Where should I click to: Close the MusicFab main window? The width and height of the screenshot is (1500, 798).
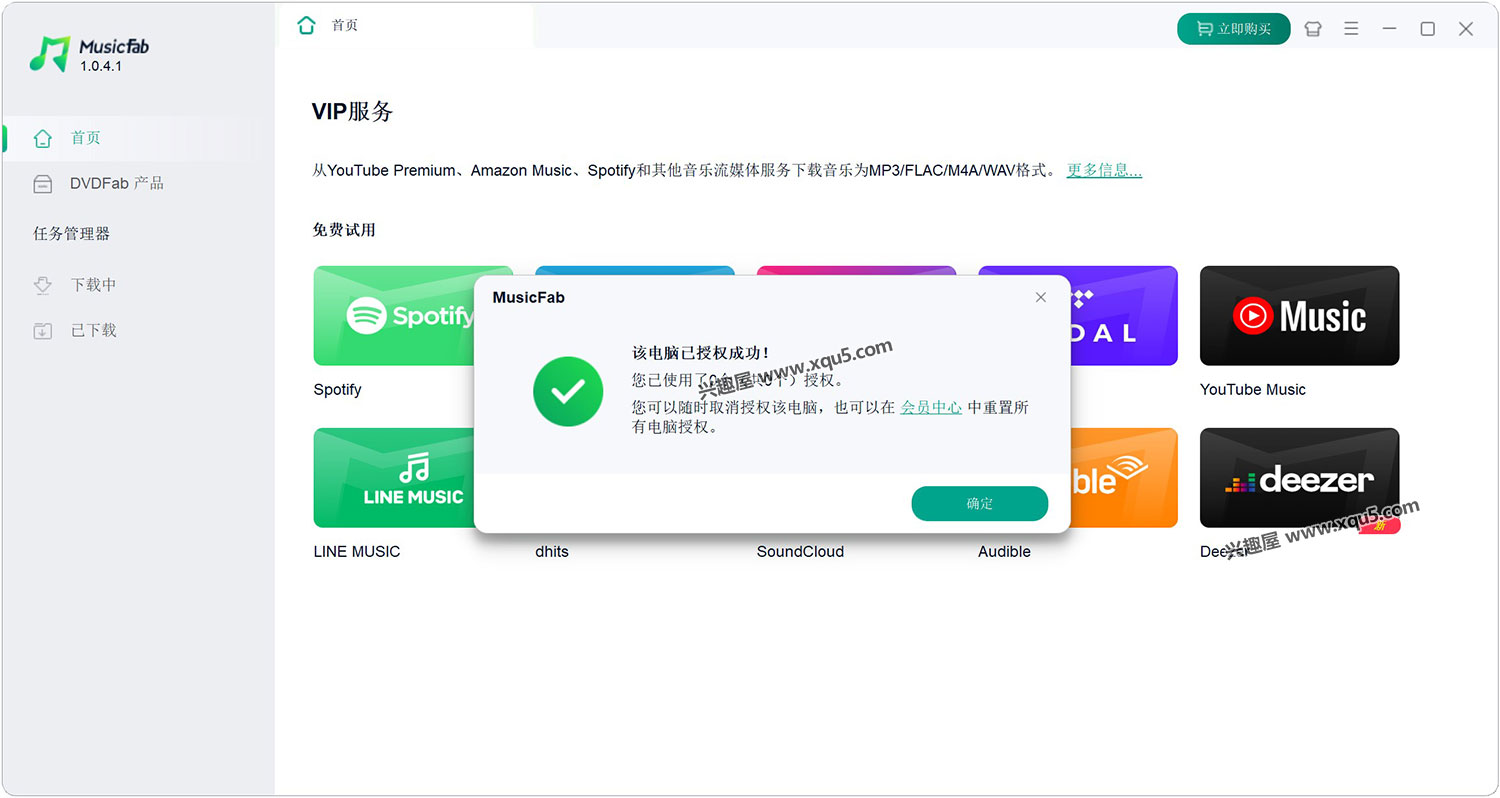[x=1466, y=29]
